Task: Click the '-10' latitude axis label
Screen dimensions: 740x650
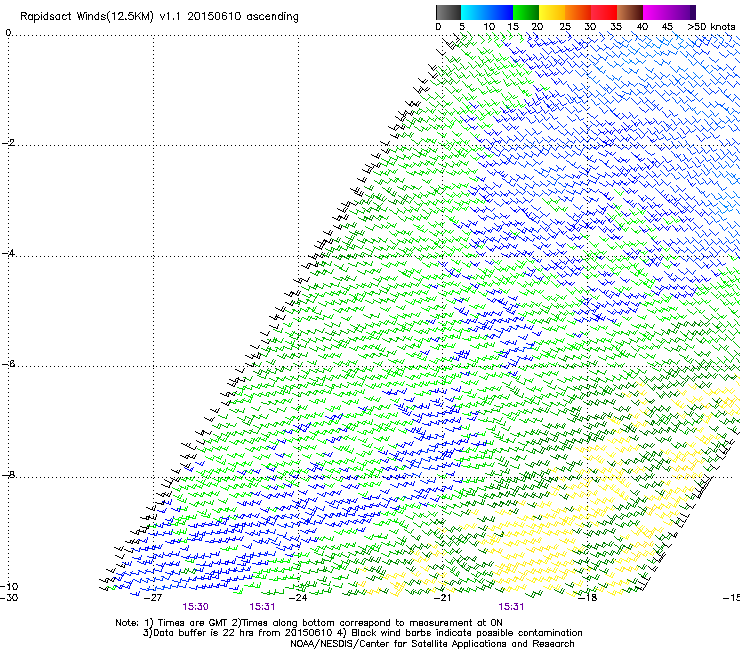Action: [9, 586]
